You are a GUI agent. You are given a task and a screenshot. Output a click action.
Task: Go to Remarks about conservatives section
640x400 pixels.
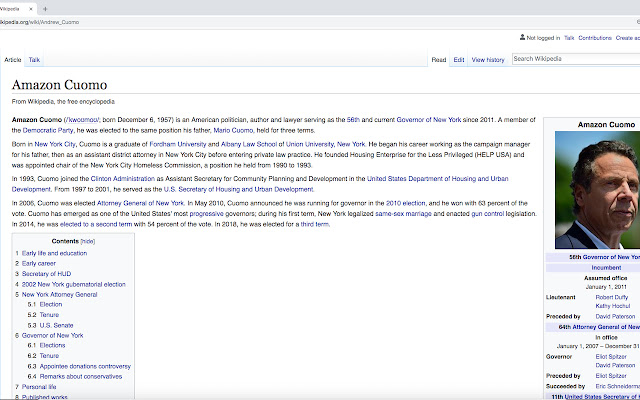pos(81,376)
